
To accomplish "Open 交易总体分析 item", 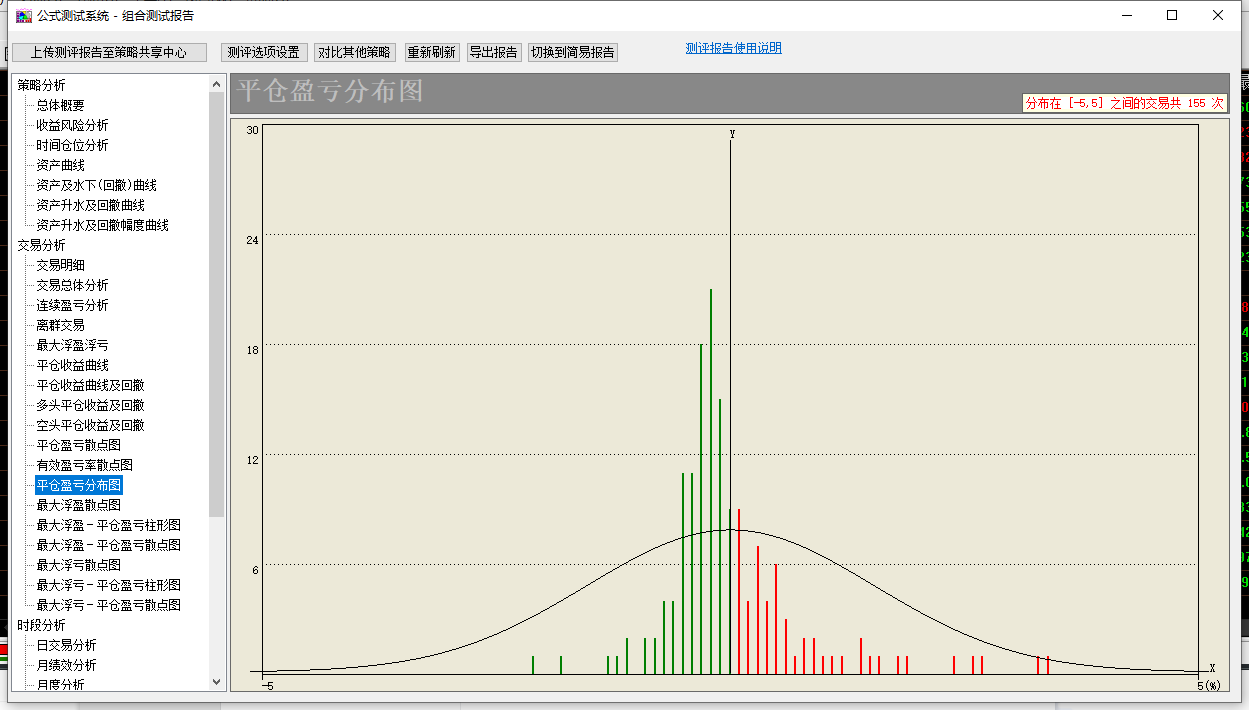I will tap(73, 285).
